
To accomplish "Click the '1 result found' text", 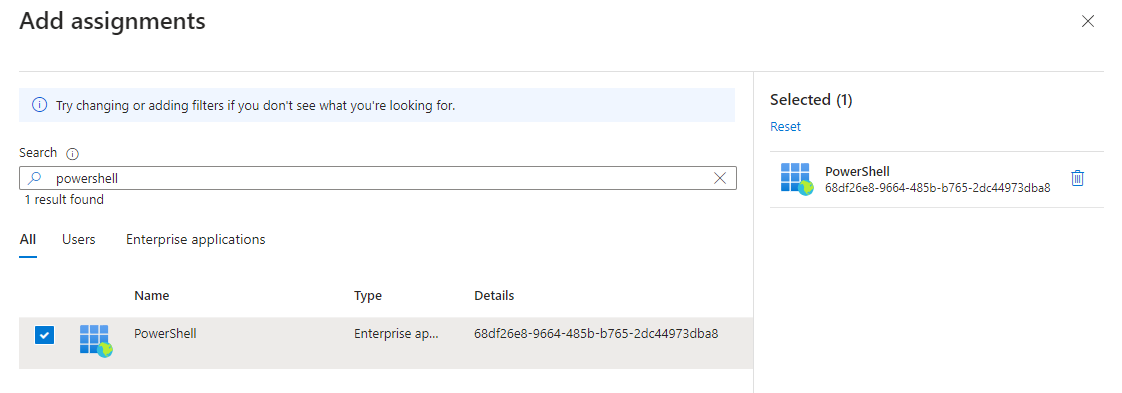I will [64, 200].
